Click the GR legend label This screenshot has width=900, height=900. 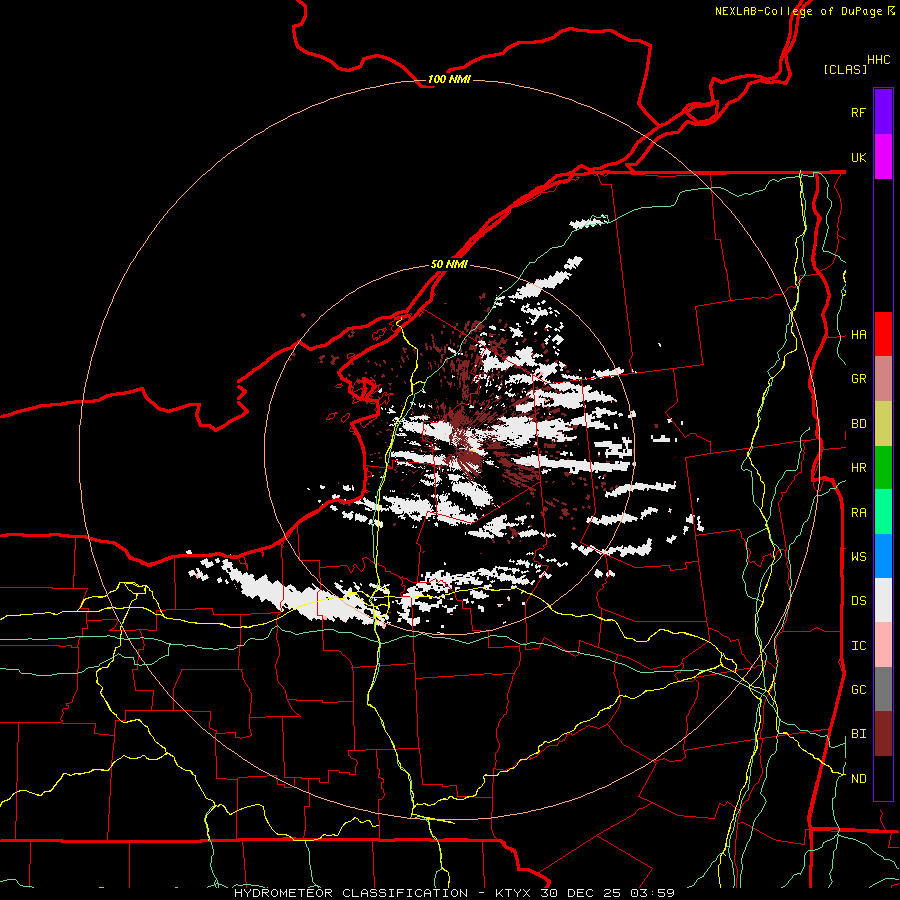point(859,379)
